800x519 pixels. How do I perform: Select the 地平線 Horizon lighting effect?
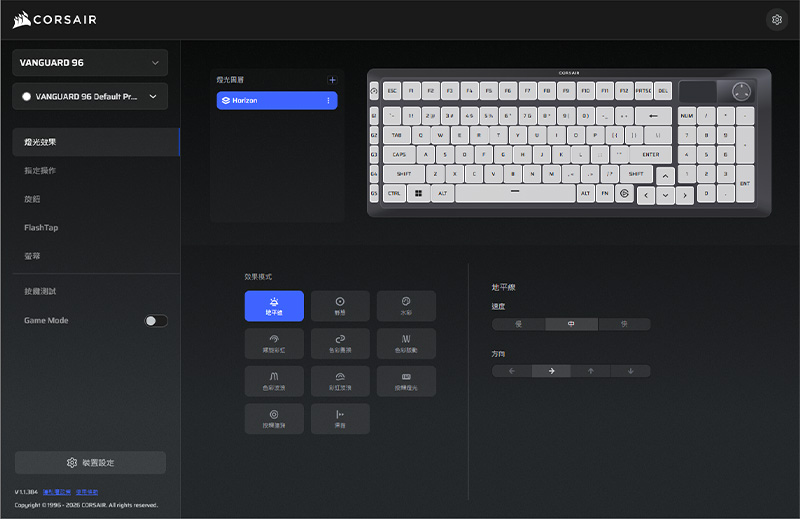[x=274, y=305]
